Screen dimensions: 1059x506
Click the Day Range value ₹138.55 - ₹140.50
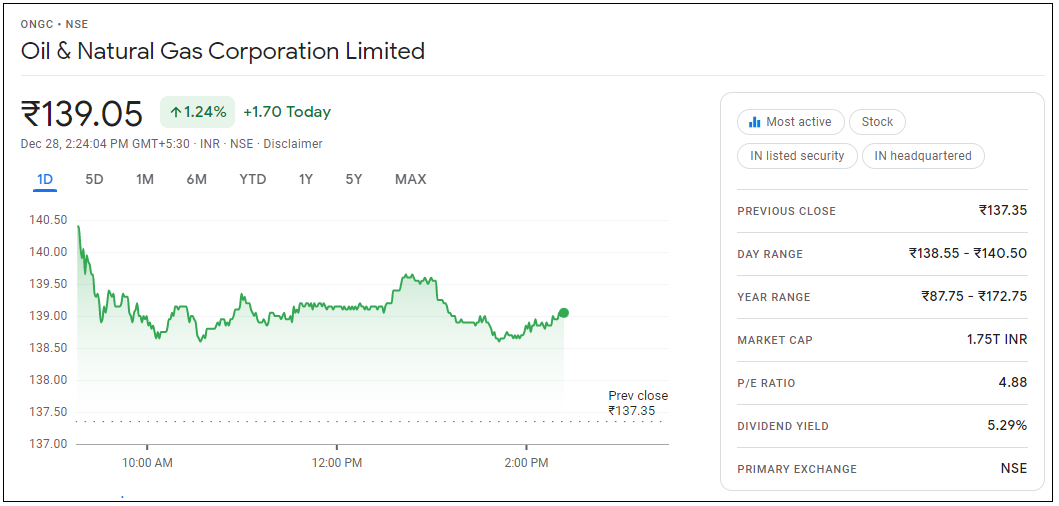click(968, 253)
